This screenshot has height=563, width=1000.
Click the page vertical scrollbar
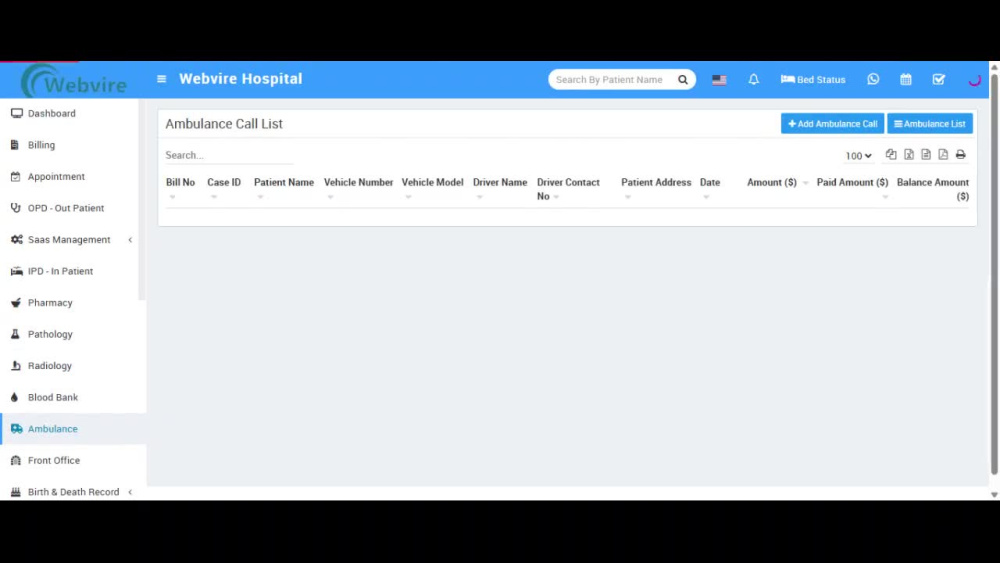[x=994, y=274]
